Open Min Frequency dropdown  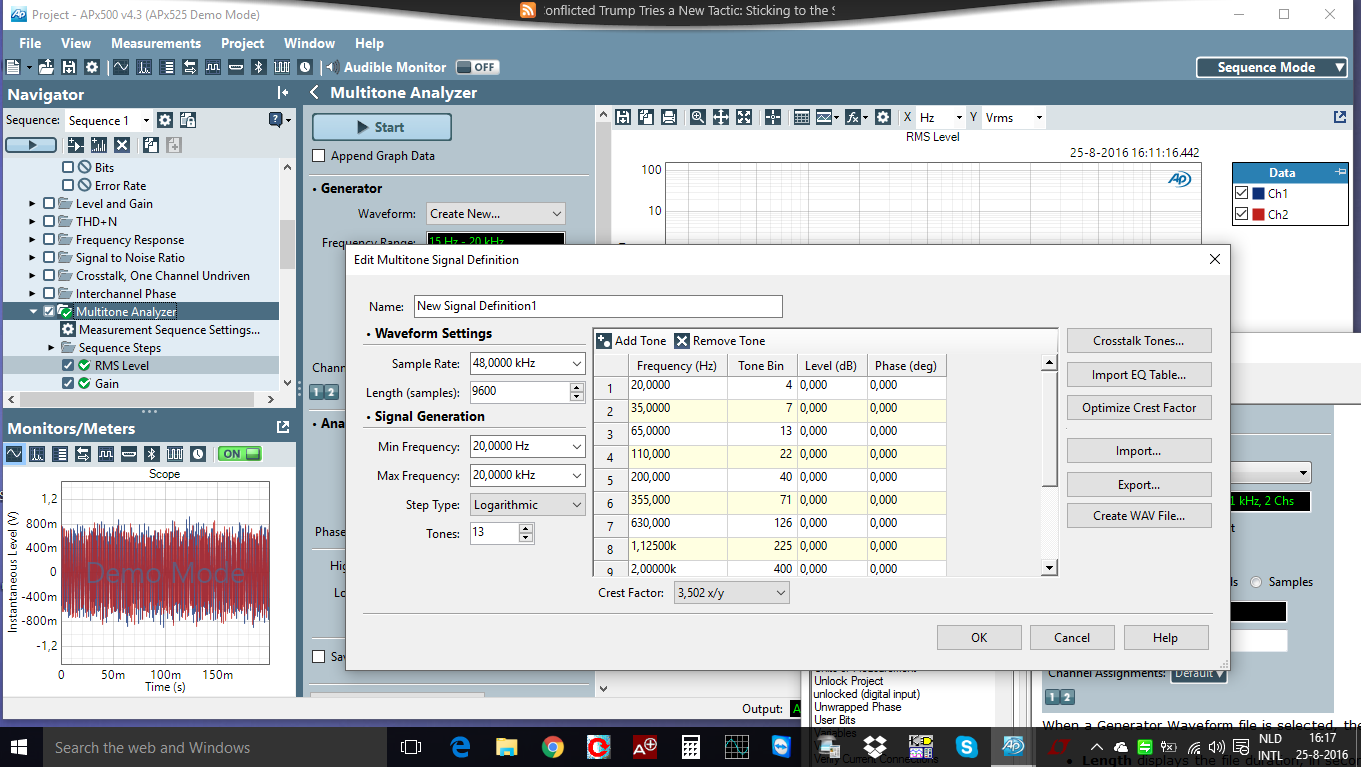point(576,447)
